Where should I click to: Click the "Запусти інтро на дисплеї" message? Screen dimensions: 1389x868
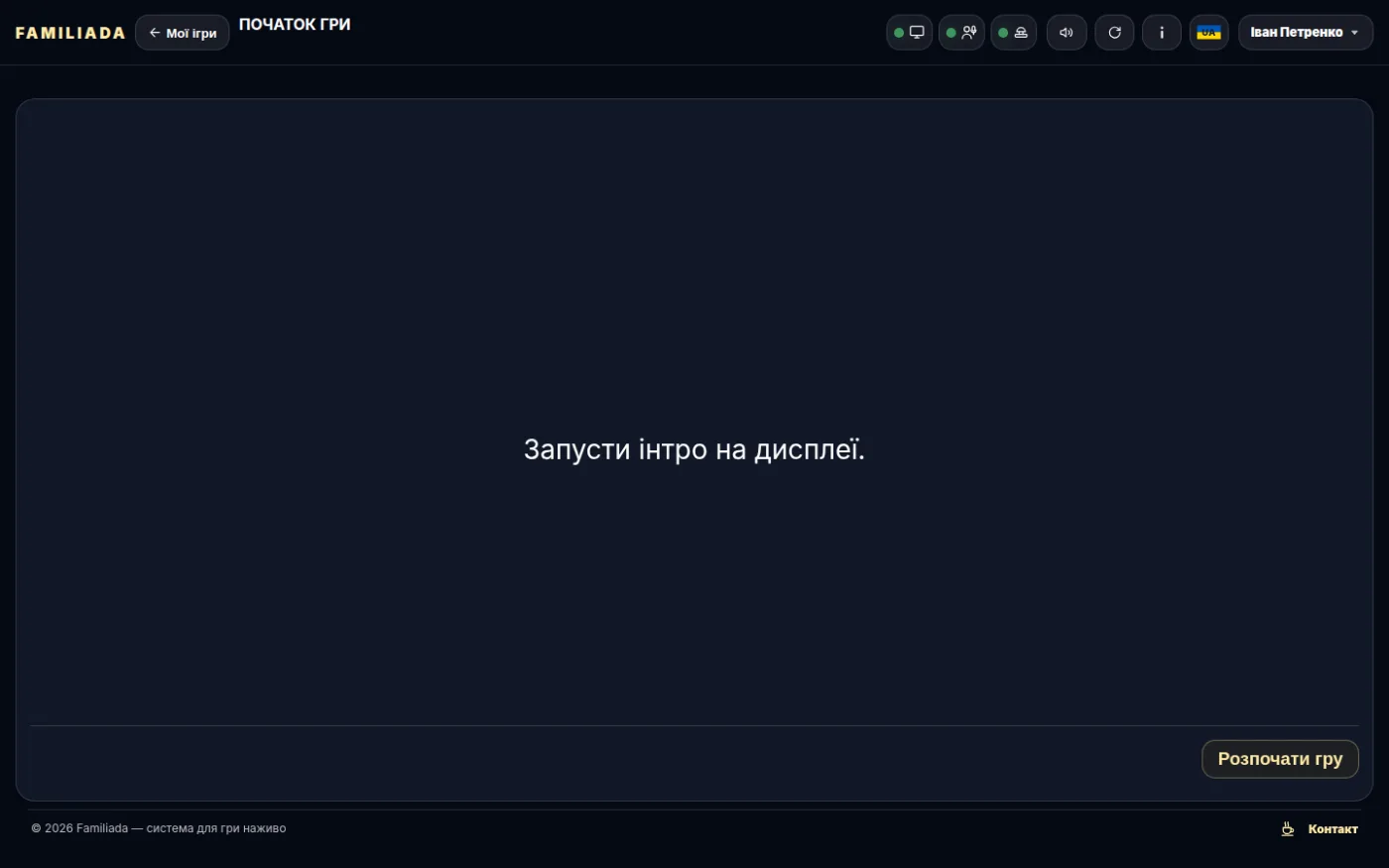click(694, 449)
